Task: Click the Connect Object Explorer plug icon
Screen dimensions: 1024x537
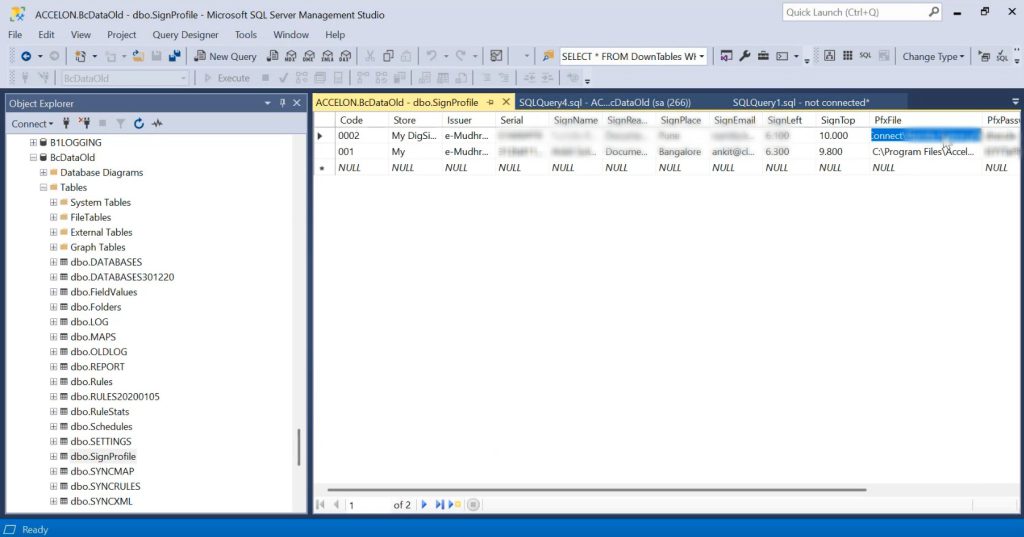Action: click(66, 123)
